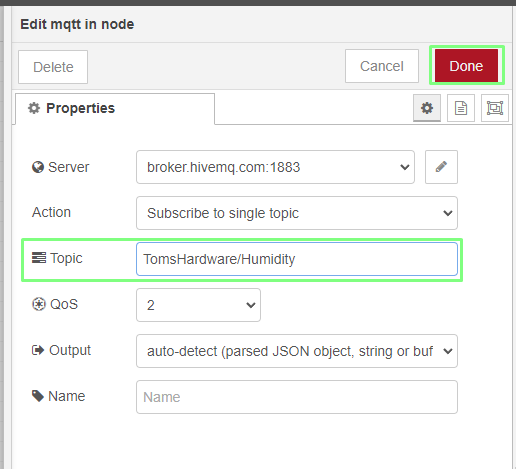Click the Name tag icon
The width and height of the screenshot is (516, 469).
38,396
